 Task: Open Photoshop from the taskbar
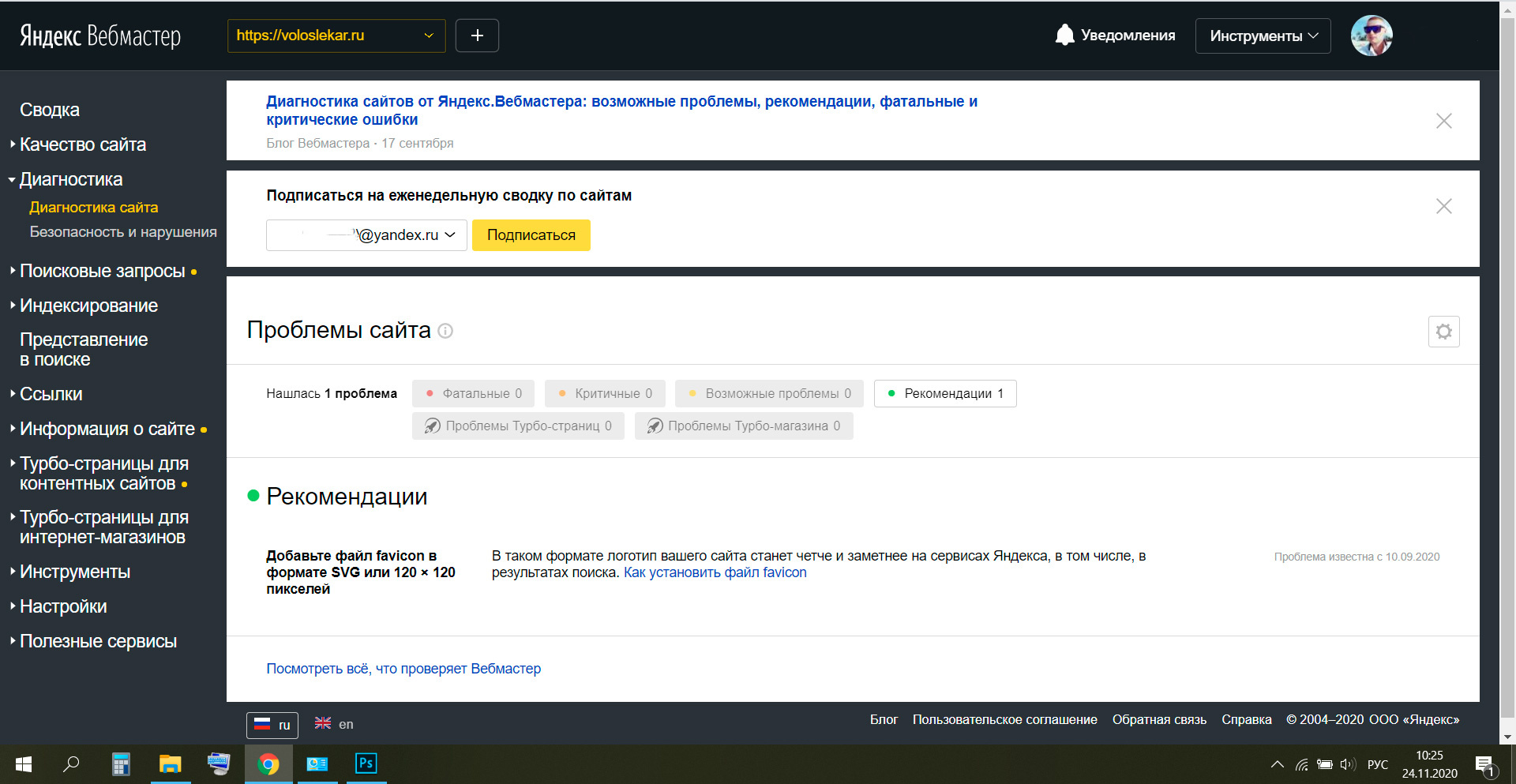tap(366, 764)
